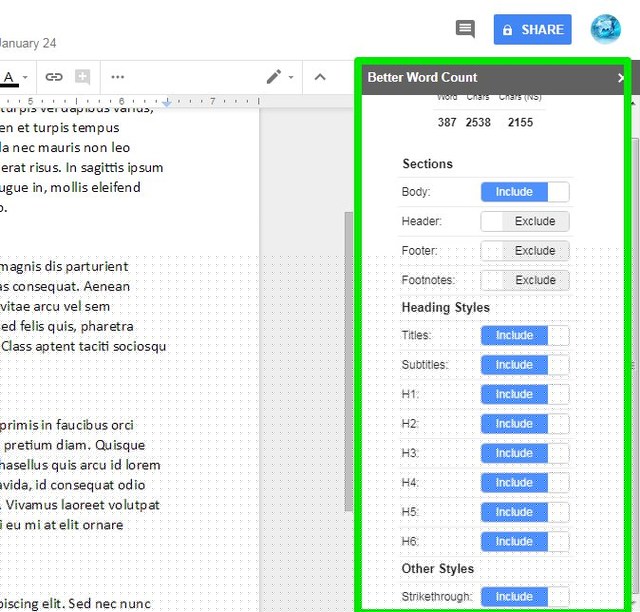Click the text 'magnis dis parturient'
This screenshot has width=640, height=612.
coord(64,267)
